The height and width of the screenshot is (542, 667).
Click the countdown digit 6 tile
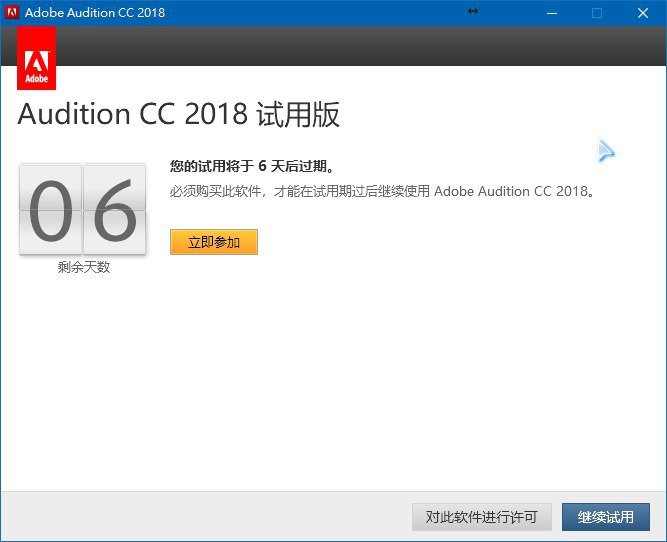pyautogui.click(x=114, y=211)
